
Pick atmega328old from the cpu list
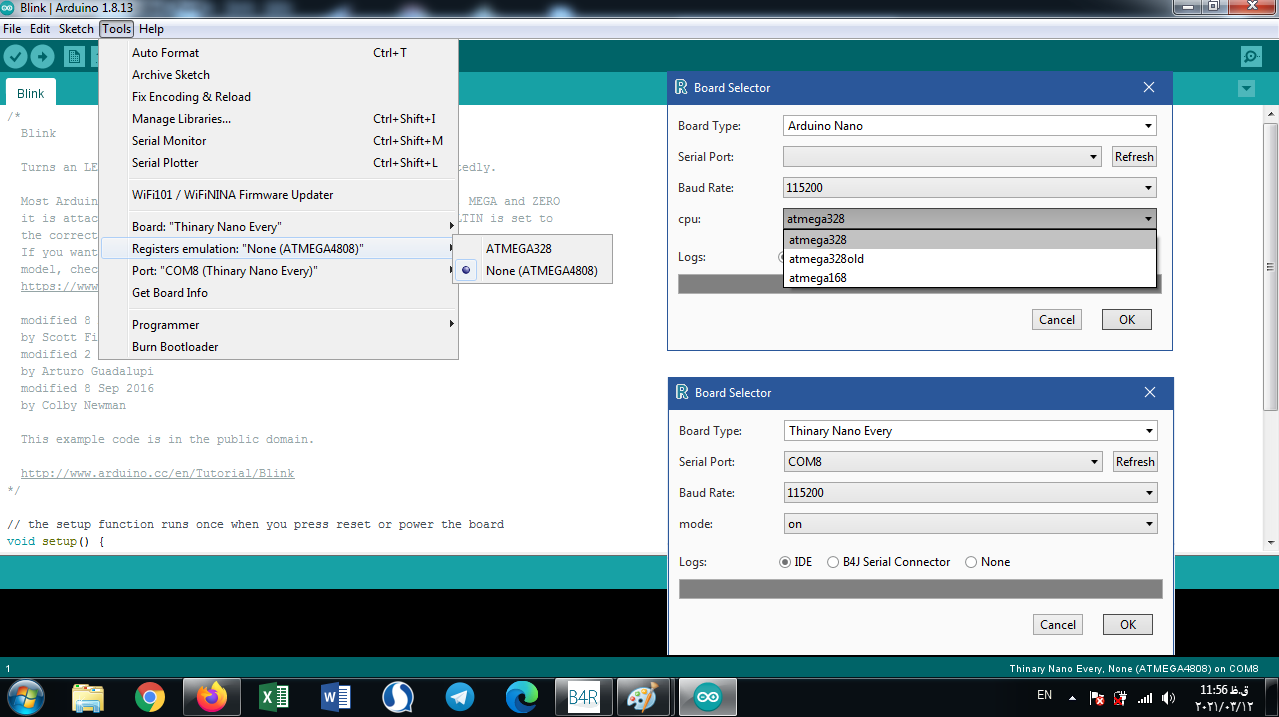(969, 259)
